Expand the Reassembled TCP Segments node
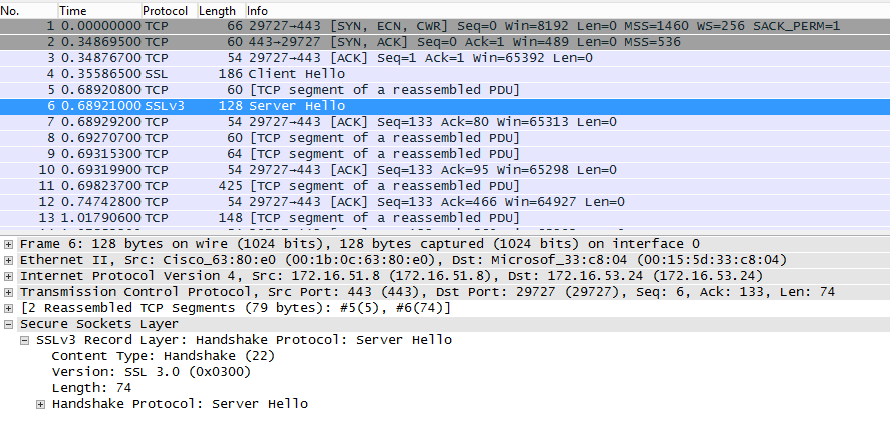Screen dimensions: 890x434 (x=9, y=308)
